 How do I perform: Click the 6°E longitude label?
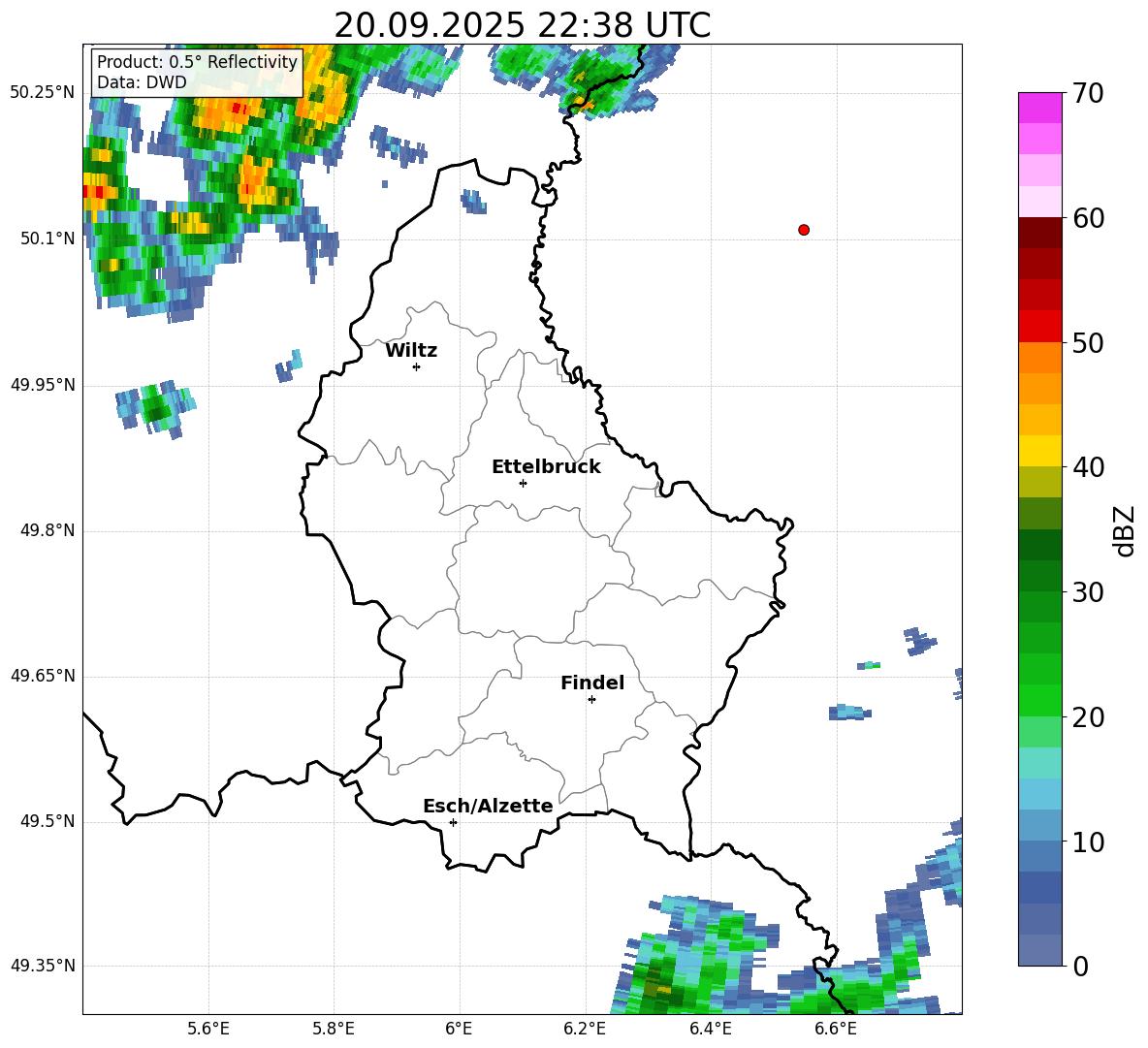pos(459,1029)
